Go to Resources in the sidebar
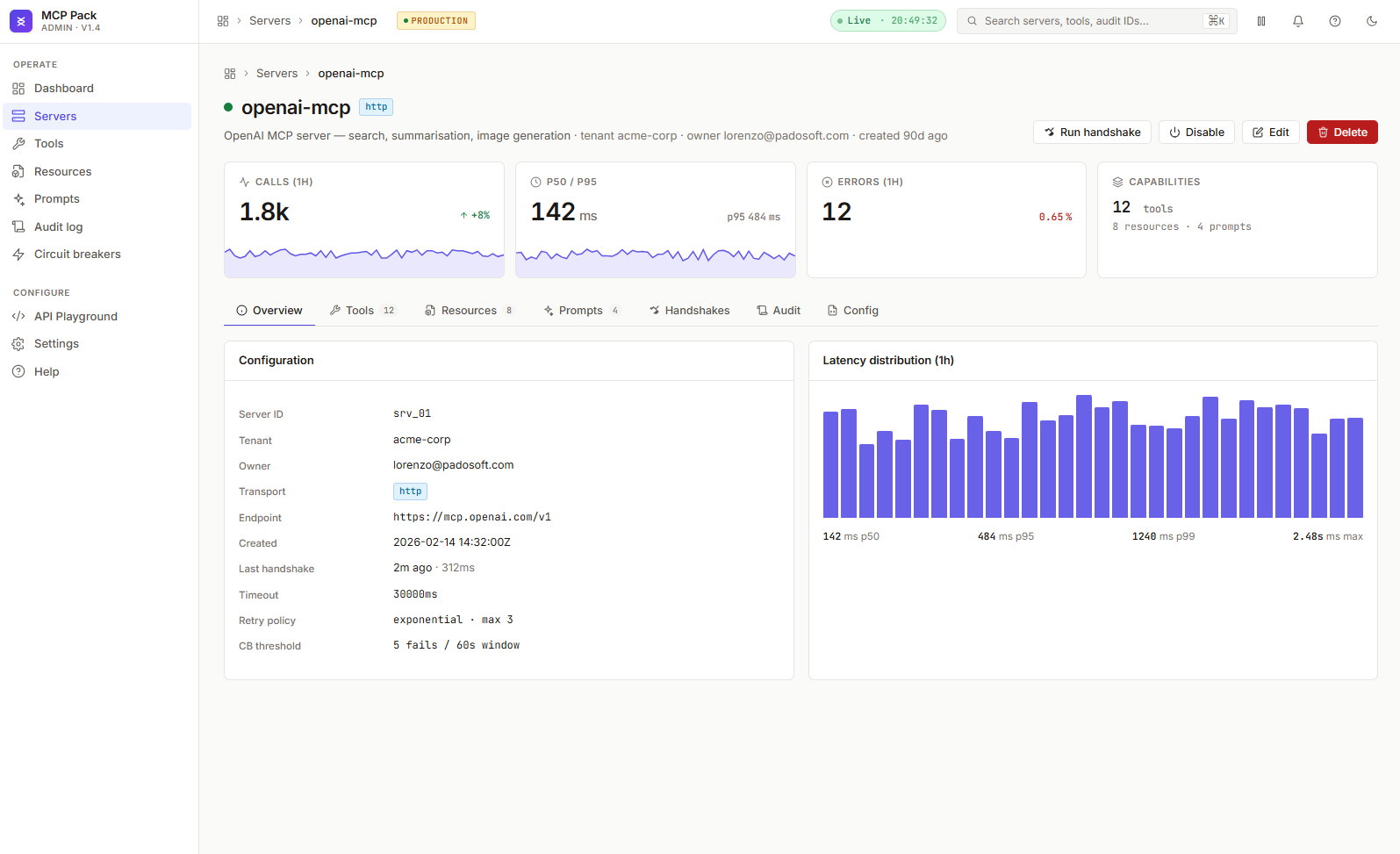This screenshot has height=854, width=1400. point(97,171)
